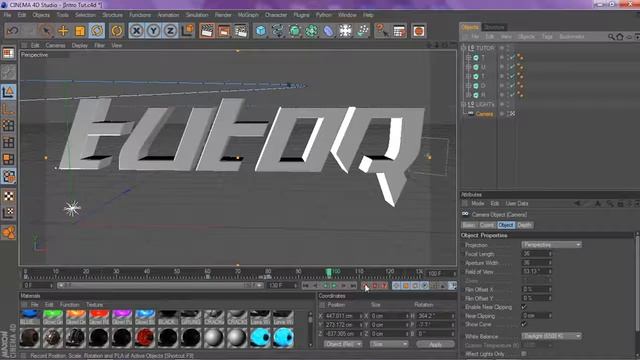
Task: Expand the U letter object
Action: [469, 67]
